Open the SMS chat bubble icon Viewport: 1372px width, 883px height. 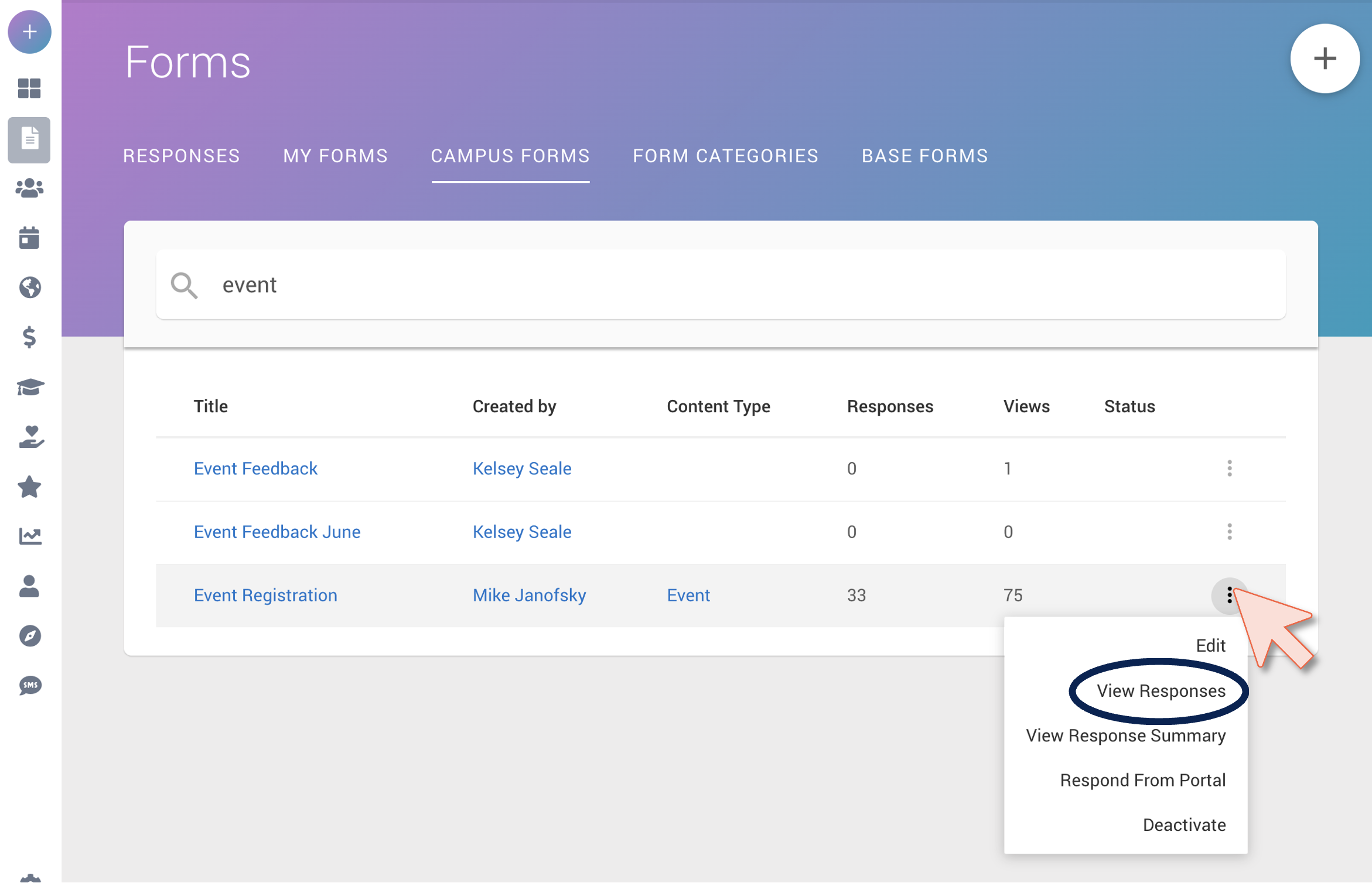(29, 686)
